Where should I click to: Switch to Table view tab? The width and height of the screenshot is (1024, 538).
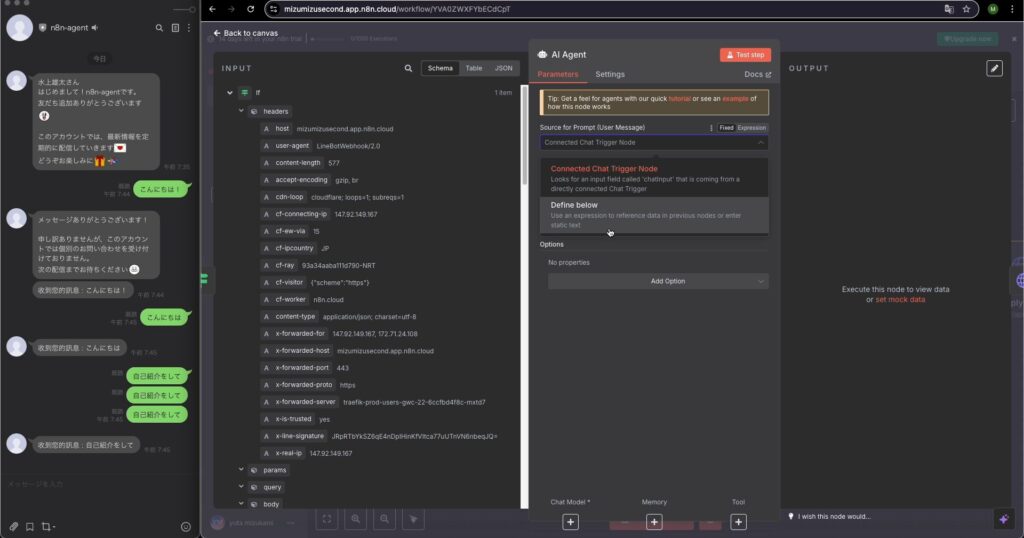[473, 68]
